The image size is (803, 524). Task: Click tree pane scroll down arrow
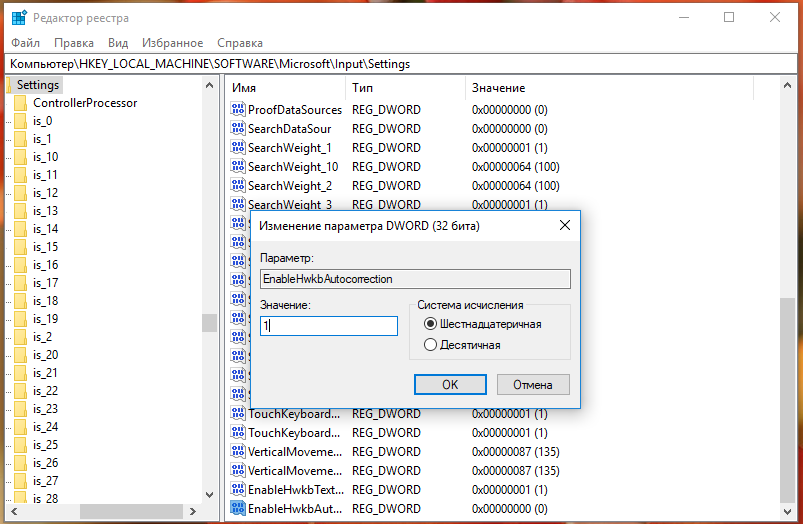pyautogui.click(x=209, y=495)
